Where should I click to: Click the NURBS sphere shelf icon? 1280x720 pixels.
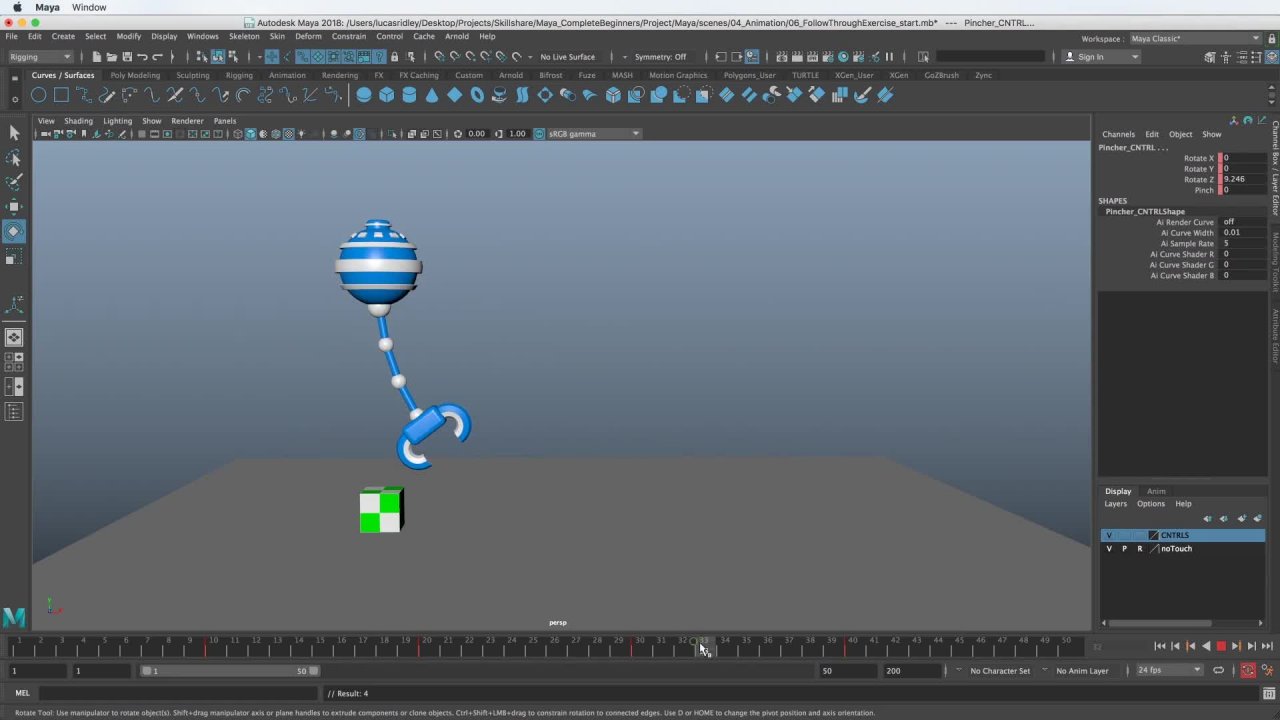(x=364, y=95)
